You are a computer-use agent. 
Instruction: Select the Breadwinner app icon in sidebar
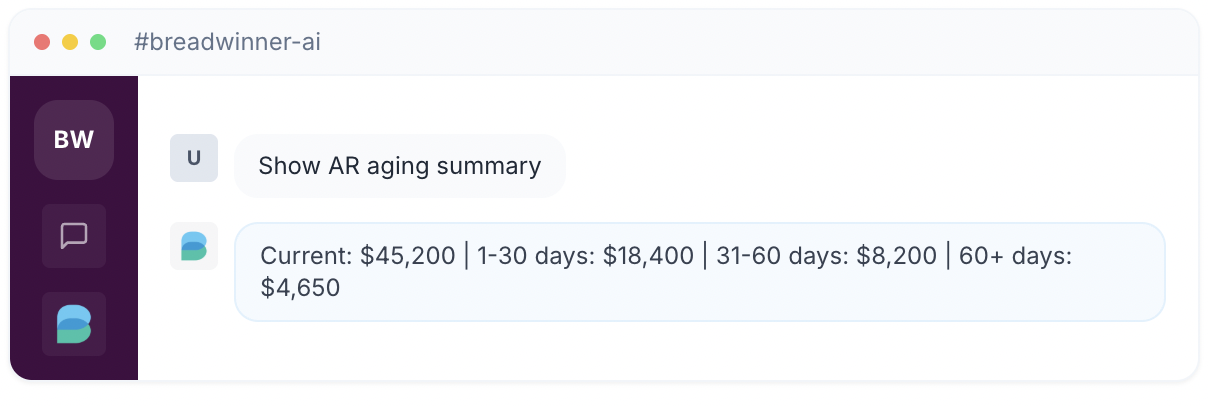(74, 324)
